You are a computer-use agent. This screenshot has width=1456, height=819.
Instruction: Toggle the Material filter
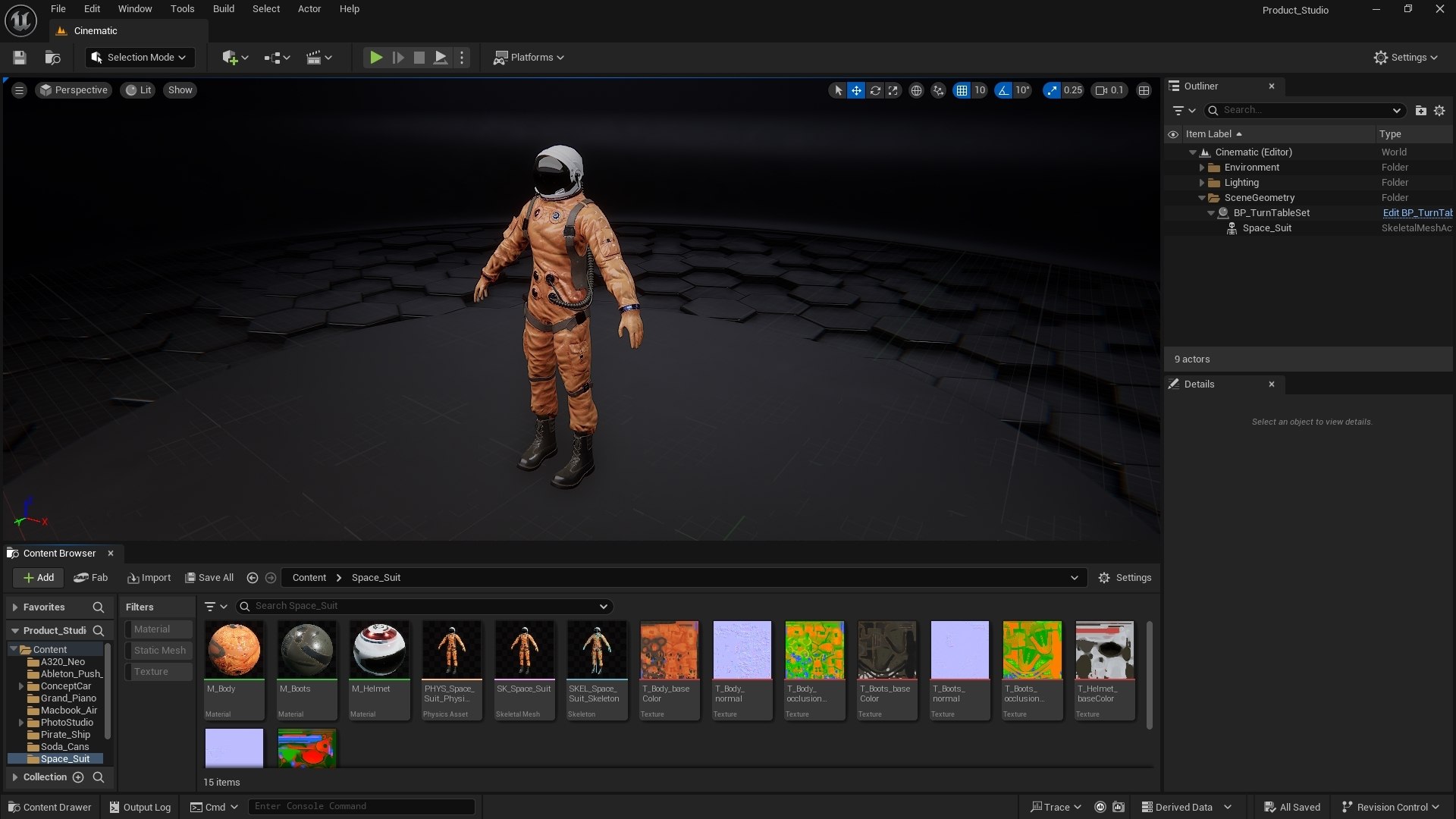click(158, 629)
